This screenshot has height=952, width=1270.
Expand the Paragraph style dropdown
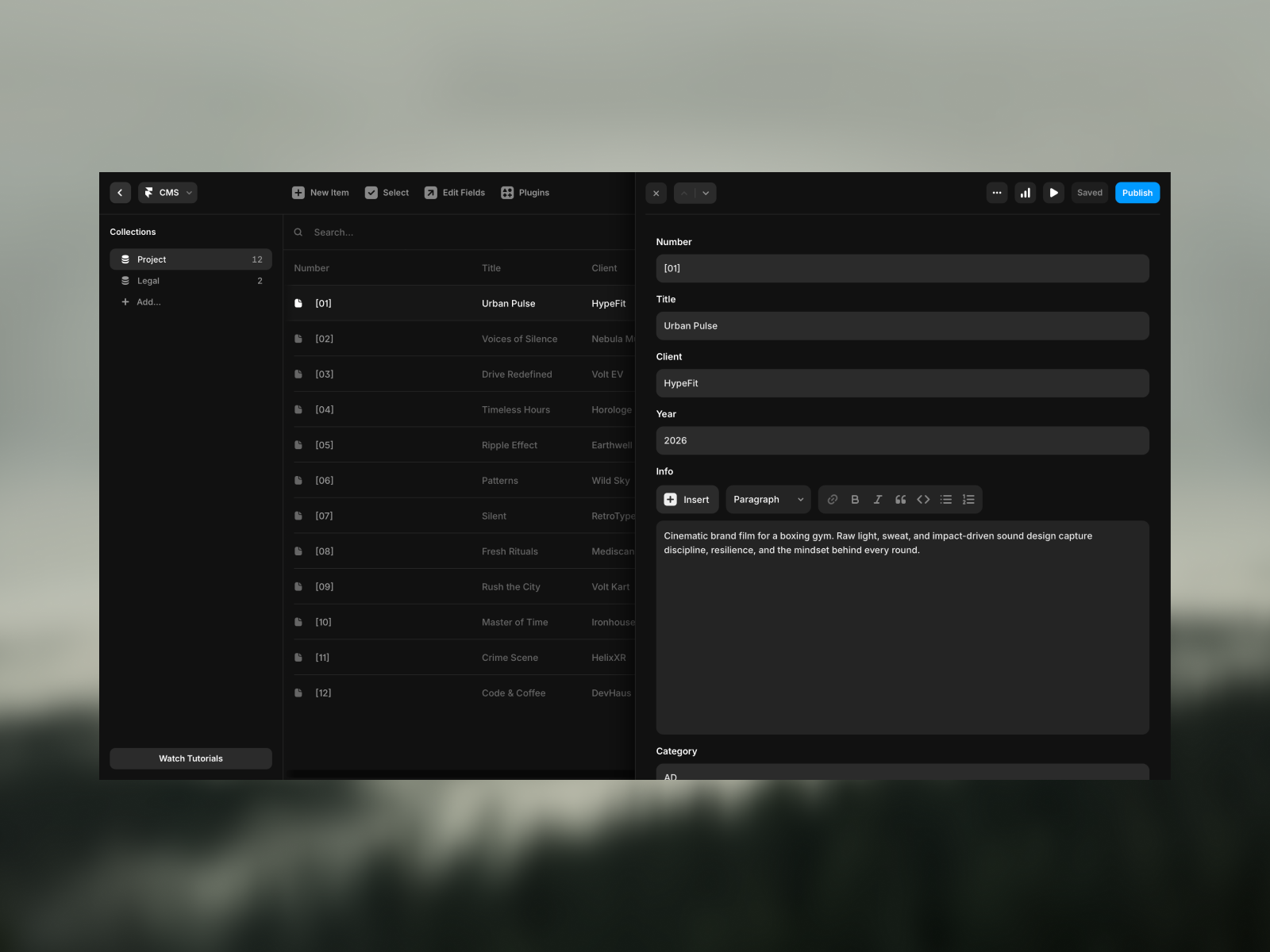(x=768, y=500)
